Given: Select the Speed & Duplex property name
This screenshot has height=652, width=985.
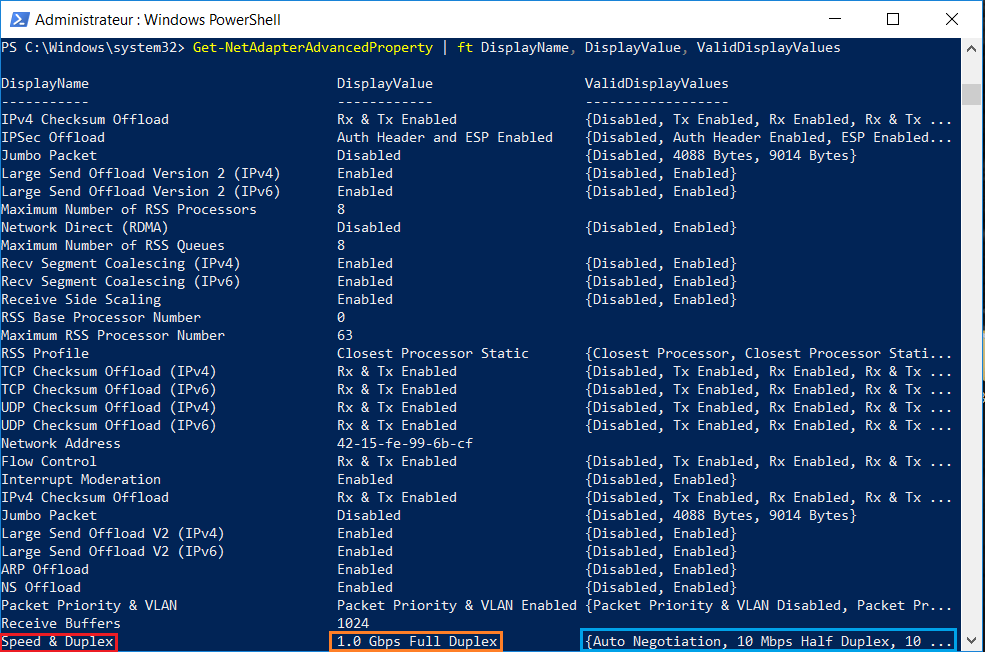Looking at the screenshot, I should (58, 641).
